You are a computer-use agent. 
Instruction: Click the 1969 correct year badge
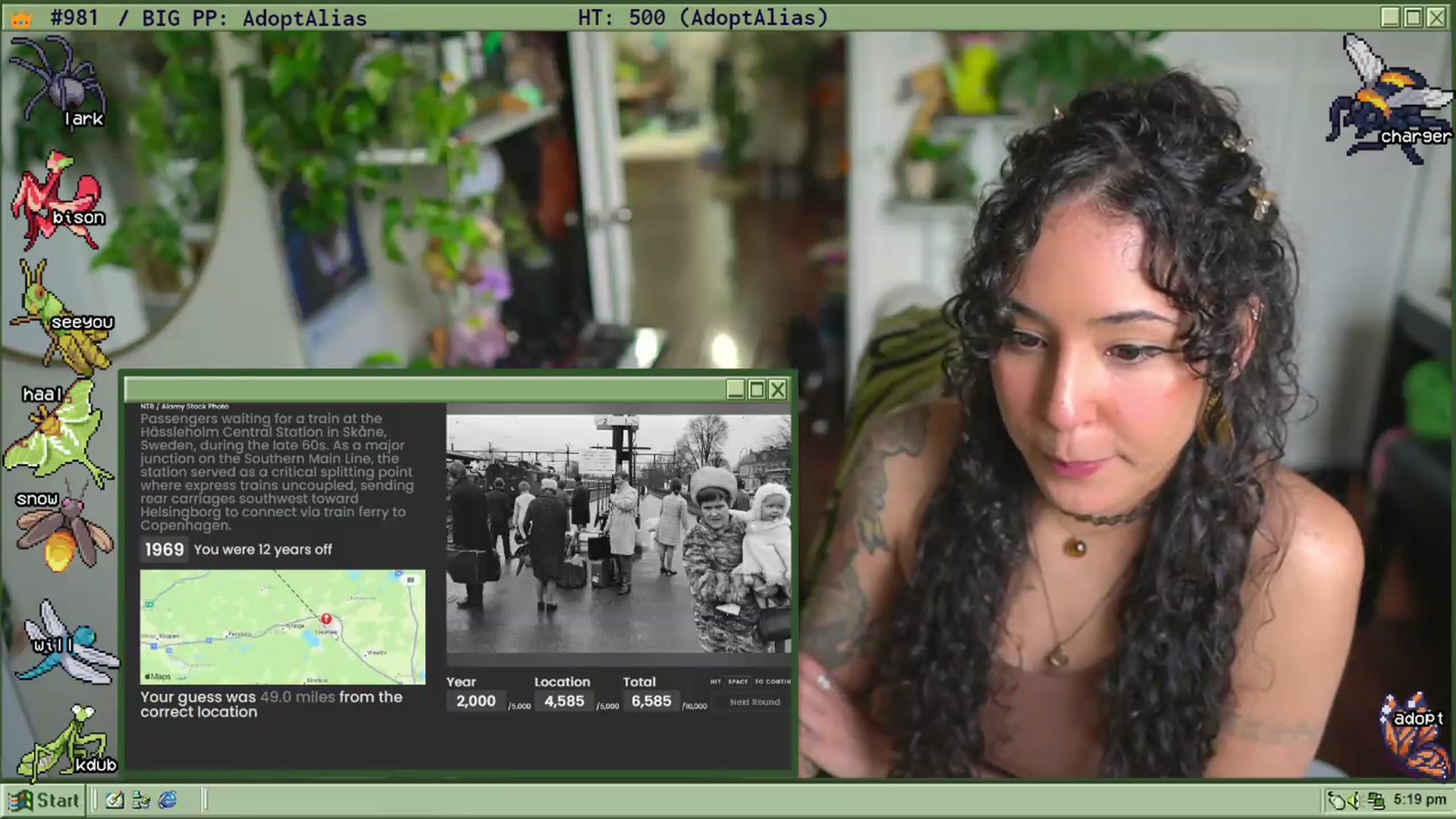coord(164,550)
